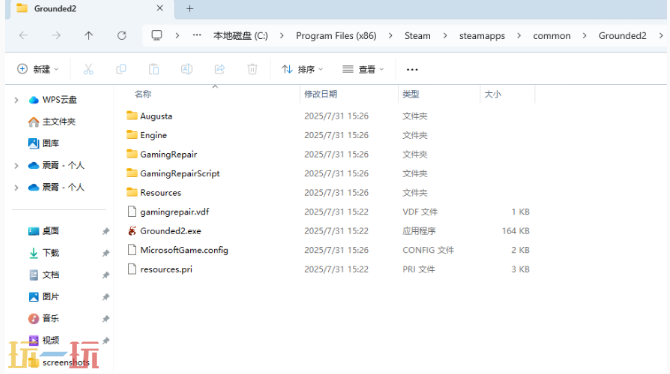Open the more options ellipsis in the toolbar
The height and width of the screenshot is (374, 670).
pyautogui.click(x=412, y=70)
